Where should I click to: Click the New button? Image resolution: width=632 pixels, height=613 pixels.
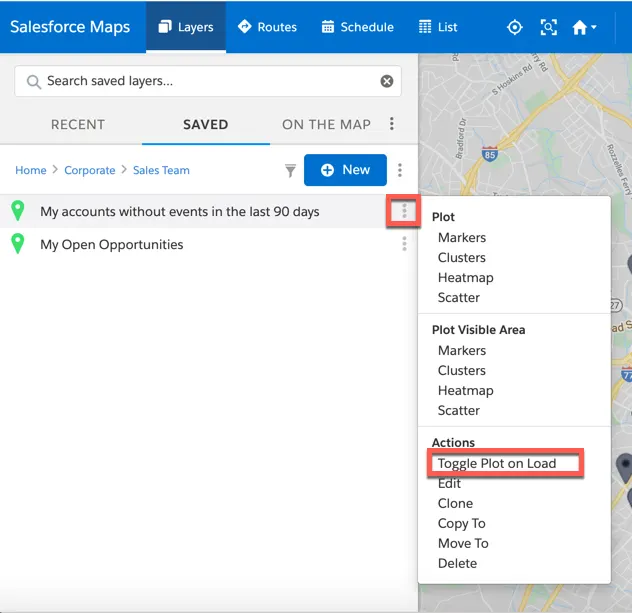[x=345, y=170]
